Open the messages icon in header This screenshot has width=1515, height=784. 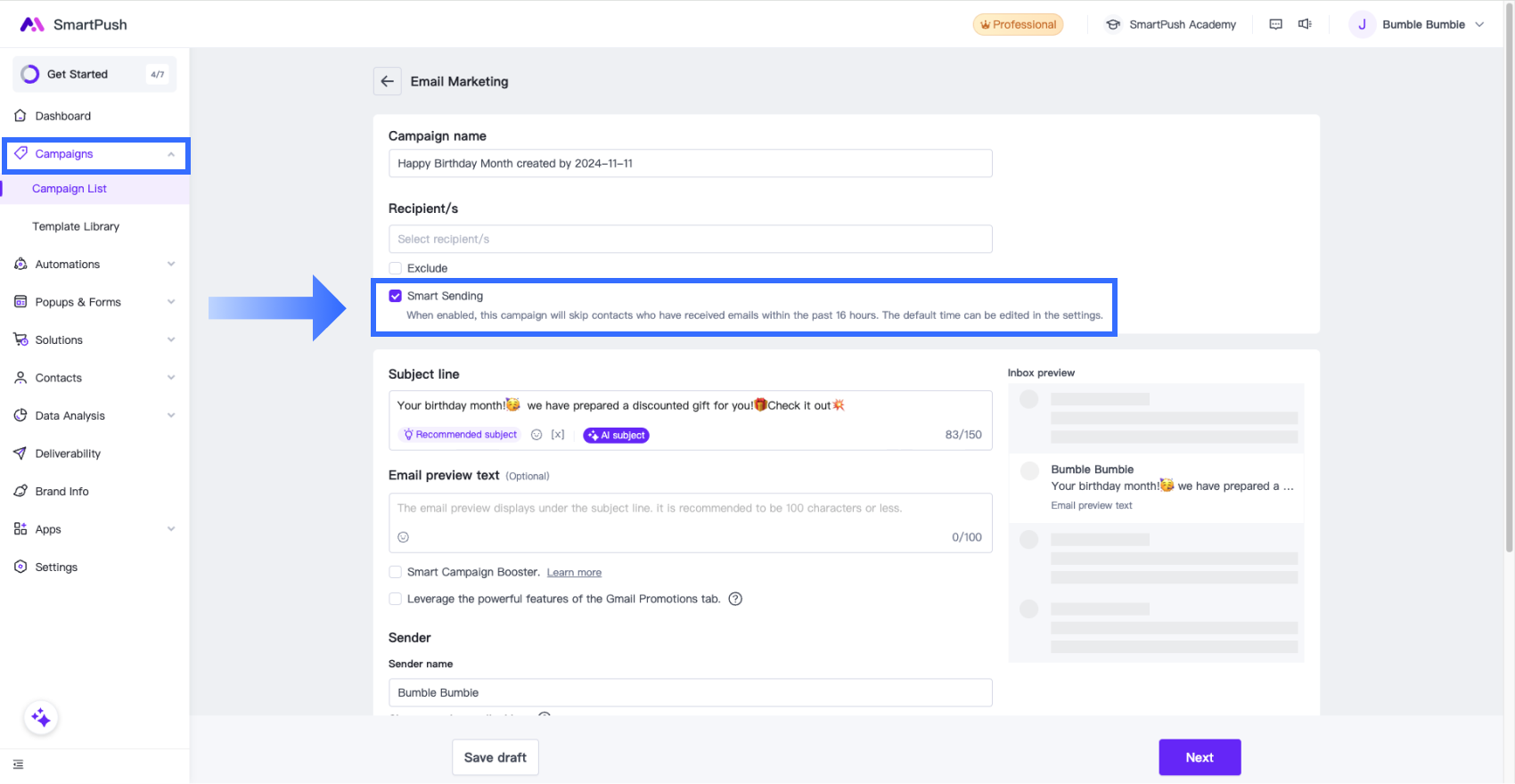(x=1275, y=24)
